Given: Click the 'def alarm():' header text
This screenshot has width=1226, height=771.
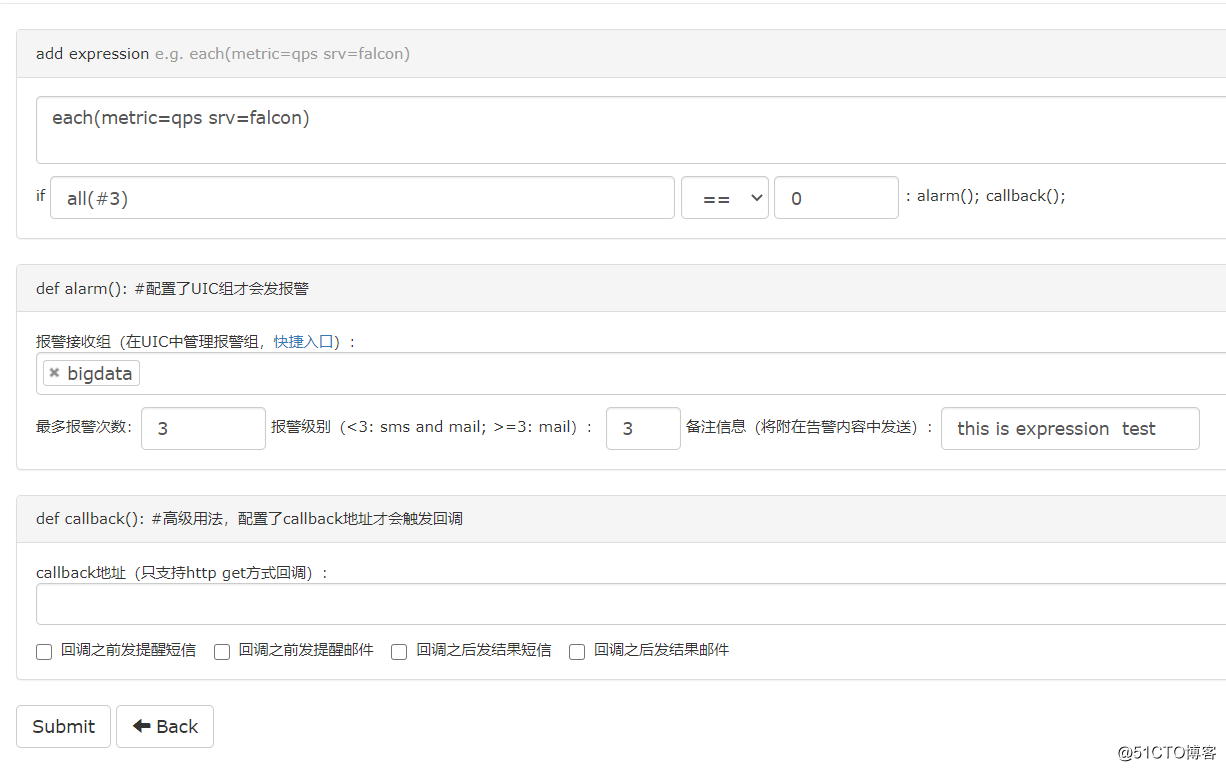Looking at the screenshot, I should pyautogui.click(x=83, y=289).
